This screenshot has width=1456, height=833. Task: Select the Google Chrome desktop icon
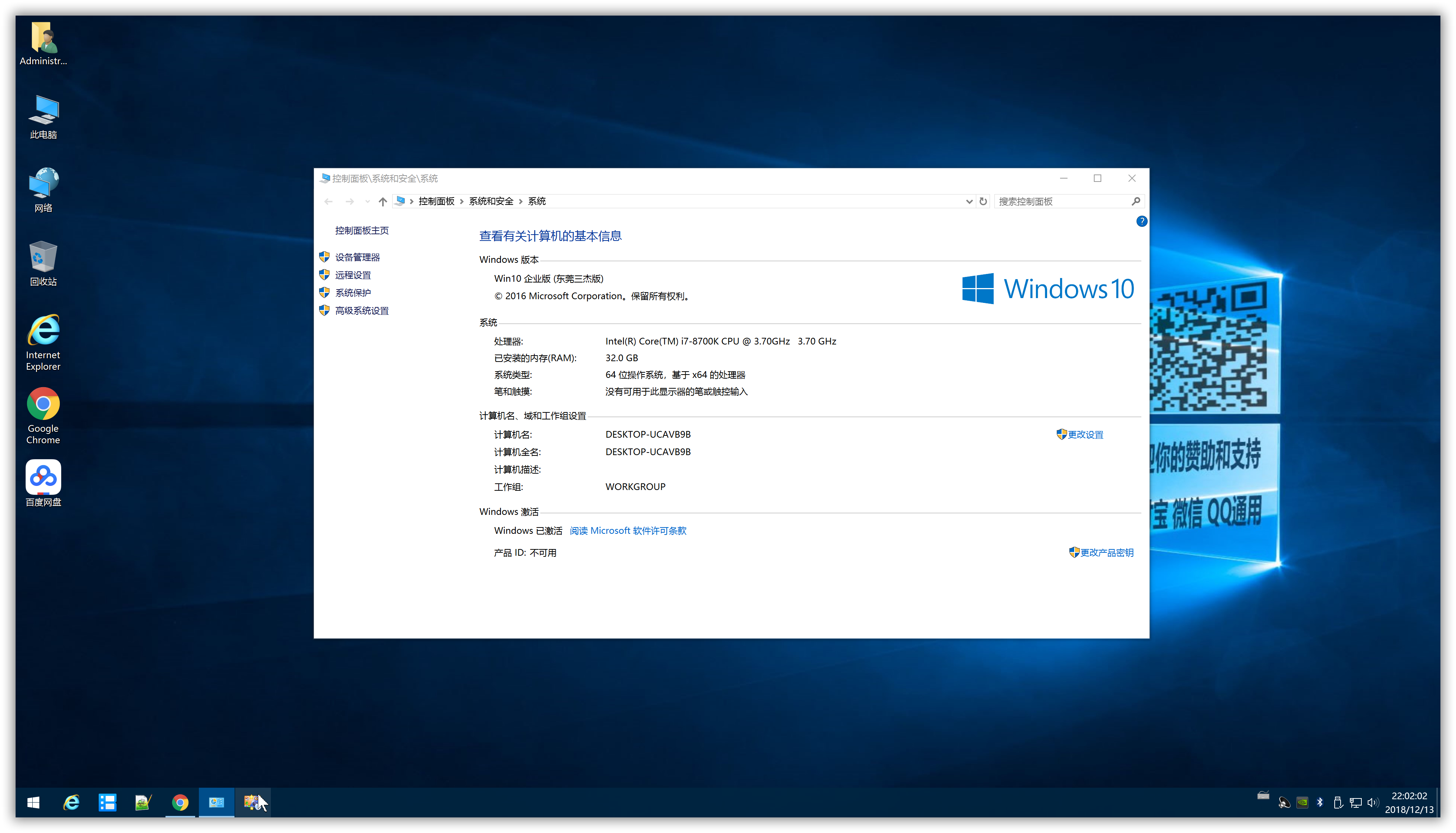pos(43,416)
